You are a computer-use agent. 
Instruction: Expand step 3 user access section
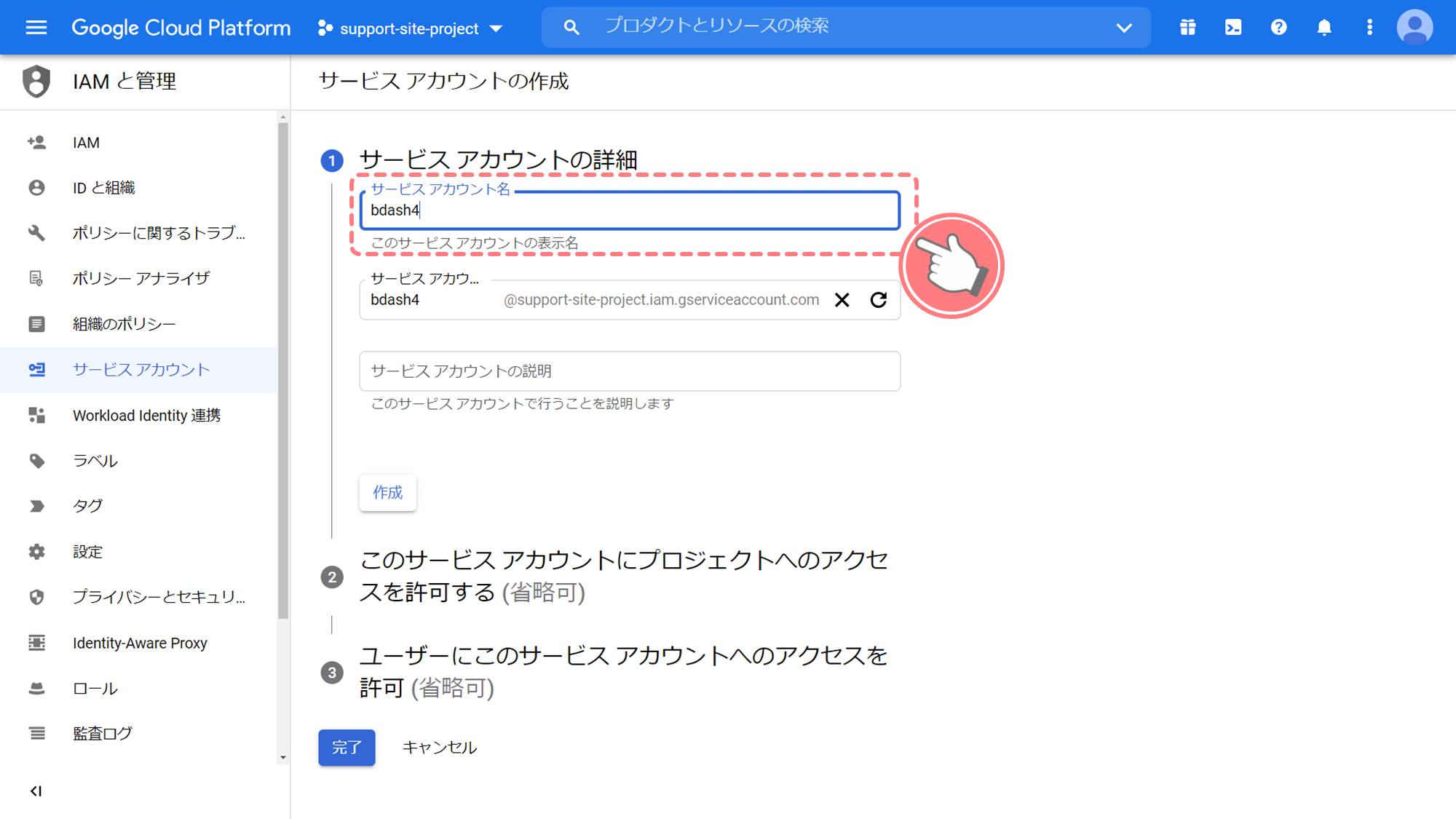[623, 671]
